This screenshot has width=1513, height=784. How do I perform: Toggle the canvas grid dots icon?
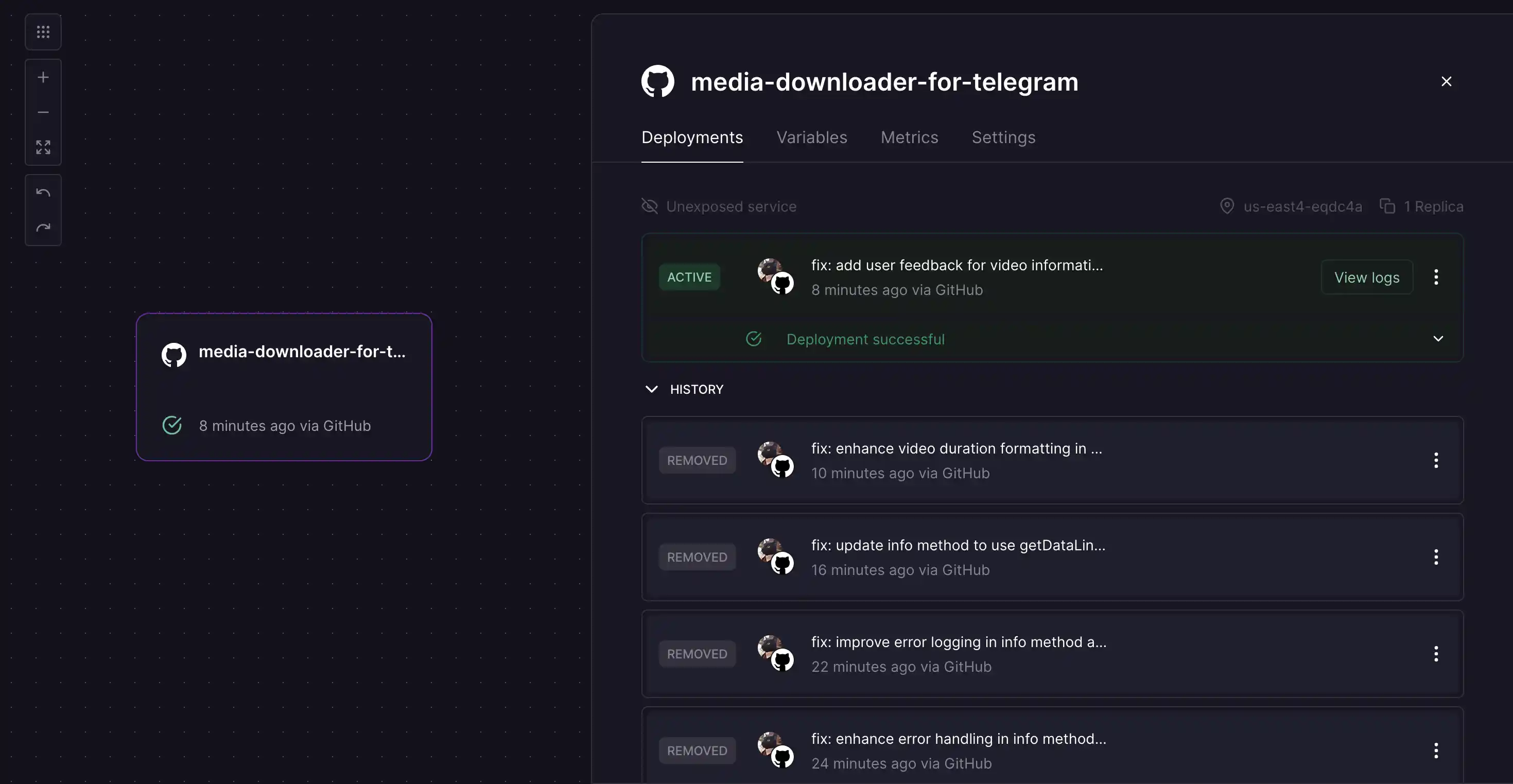point(43,32)
